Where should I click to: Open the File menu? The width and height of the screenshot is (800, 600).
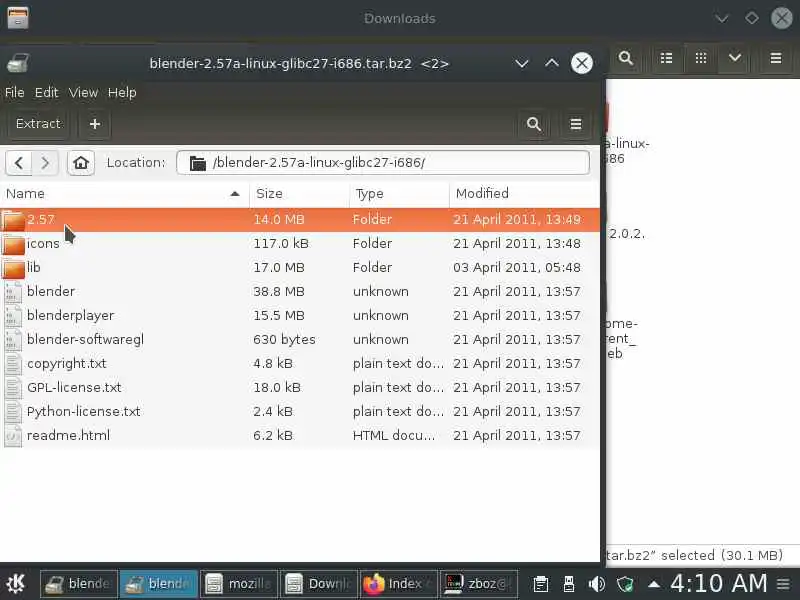click(x=14, y=92)
